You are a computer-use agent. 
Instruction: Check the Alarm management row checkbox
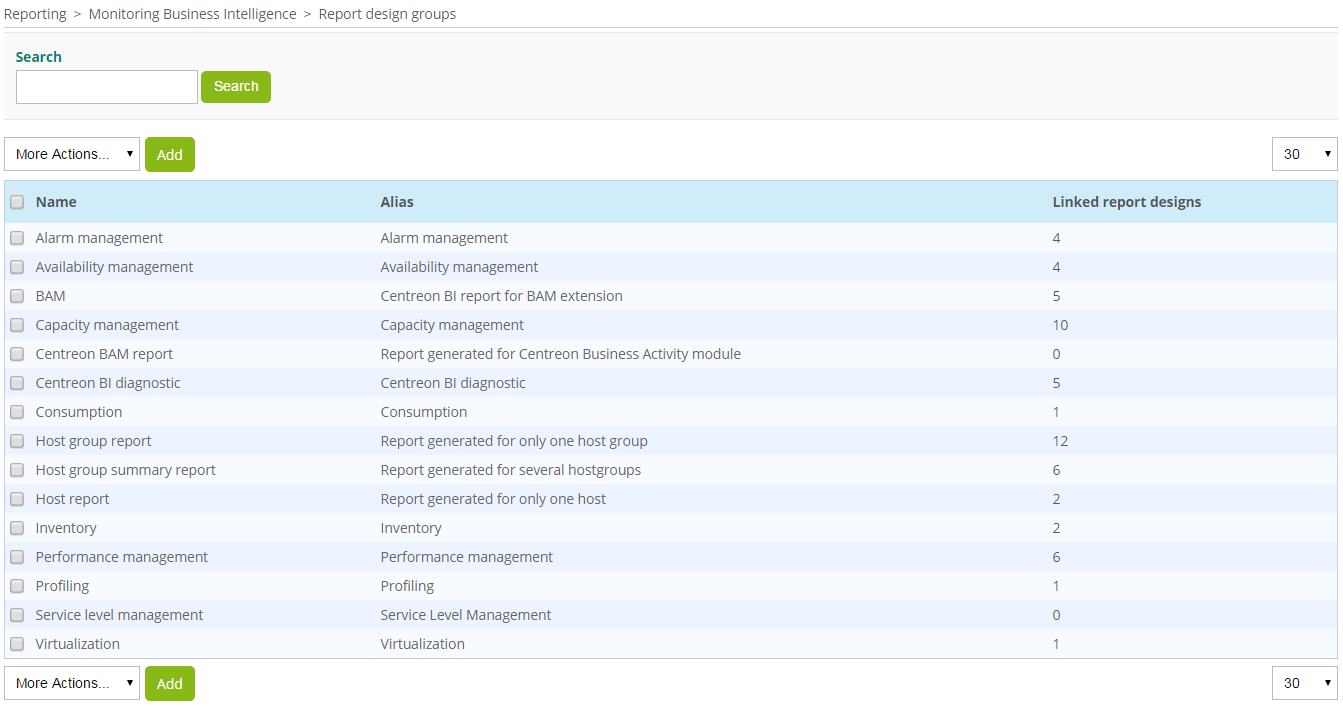tap(16, 237)
